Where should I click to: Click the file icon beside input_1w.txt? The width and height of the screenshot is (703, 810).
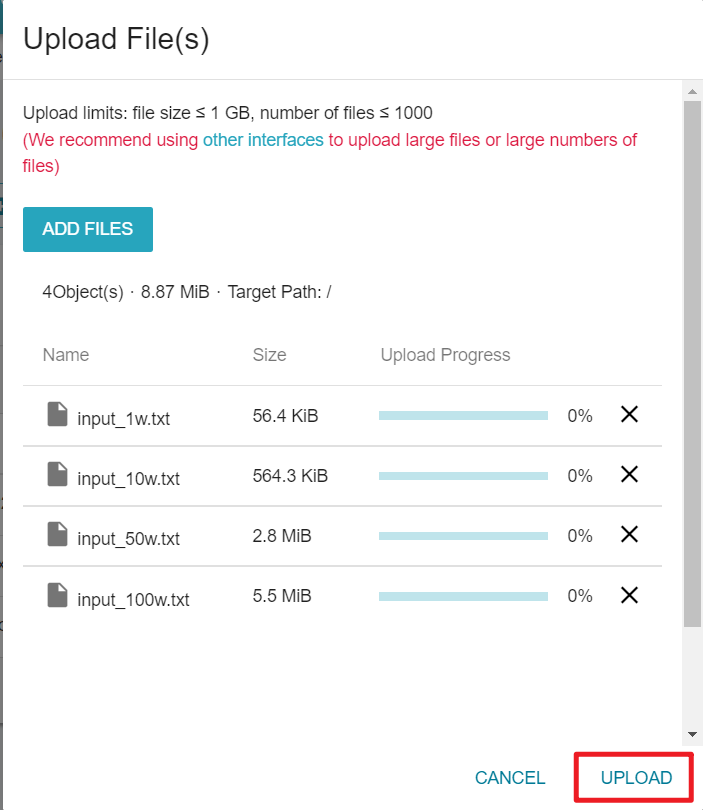[x=57, y=414]
